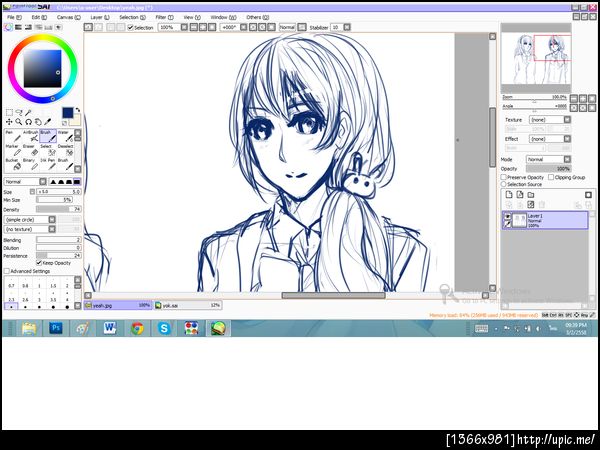Zoom out with the minus button
The image size is (600, 450).
tap(574, 98)
